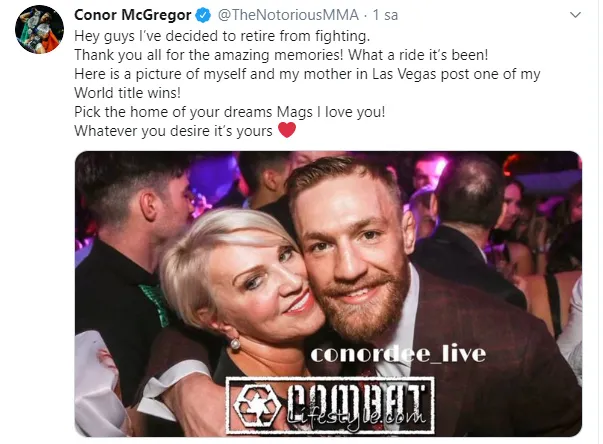Image resolution: width=603 pixels, height=444 pixels.
Task: Click the Conor McGregor display name
Action: point(132,15)
